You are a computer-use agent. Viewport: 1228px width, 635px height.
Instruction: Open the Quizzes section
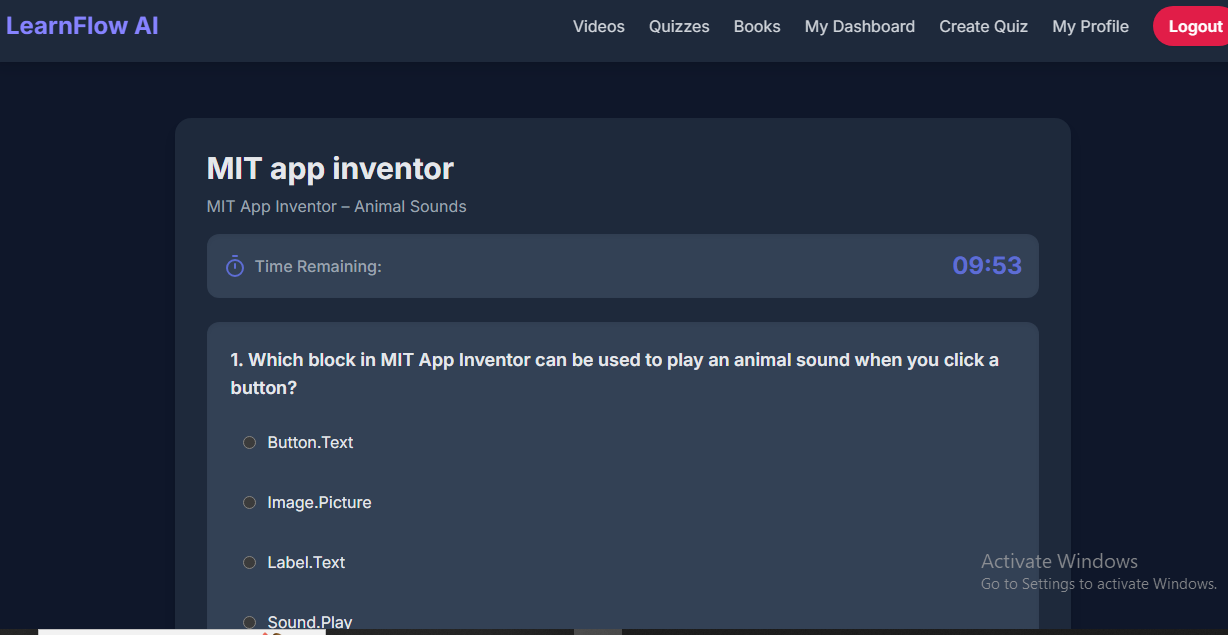[x=679, y=27]
